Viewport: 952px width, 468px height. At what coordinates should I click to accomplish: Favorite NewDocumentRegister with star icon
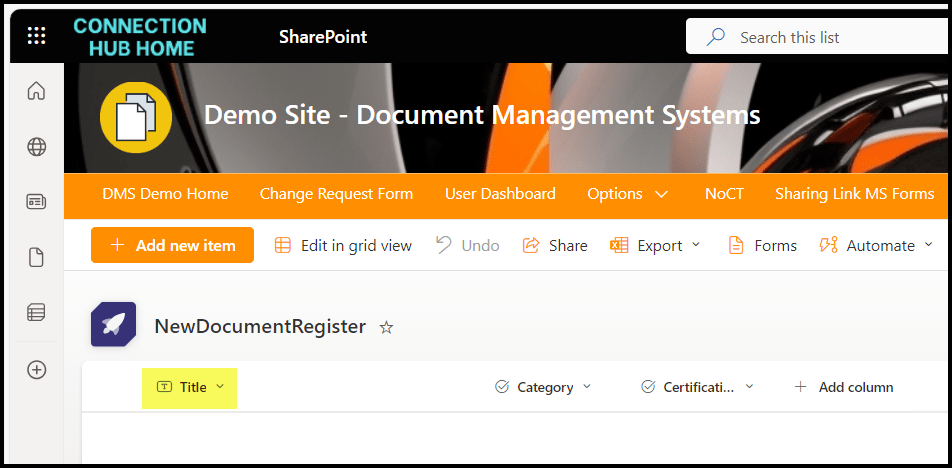387,327
